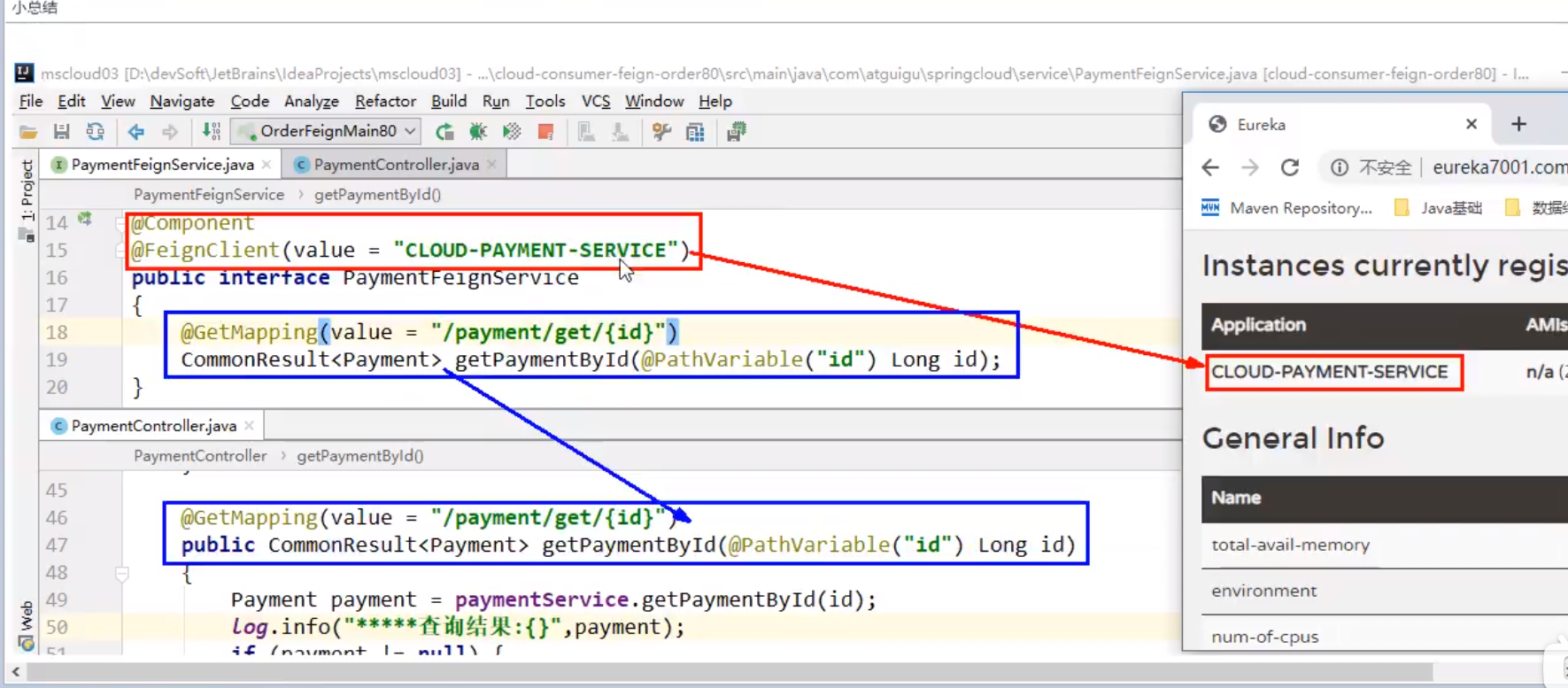
Task: Close the top PaymentController.java tab
Action: (492, 165)
